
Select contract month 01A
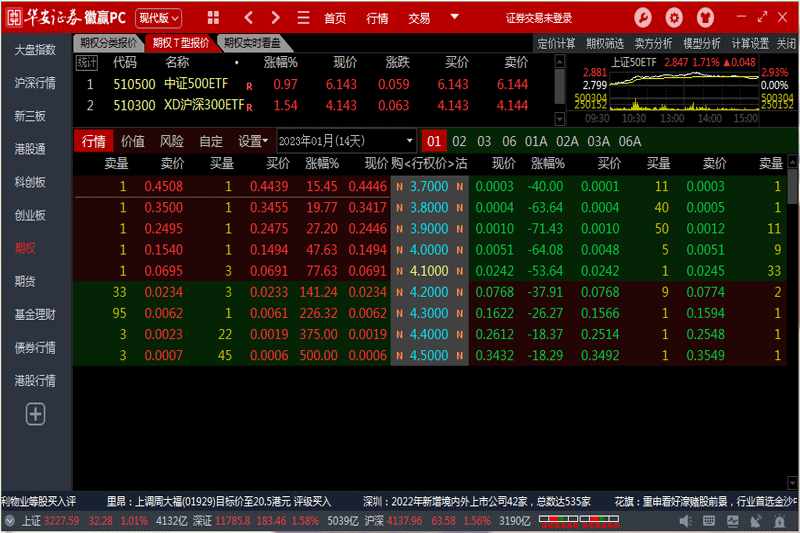[536, 141]
